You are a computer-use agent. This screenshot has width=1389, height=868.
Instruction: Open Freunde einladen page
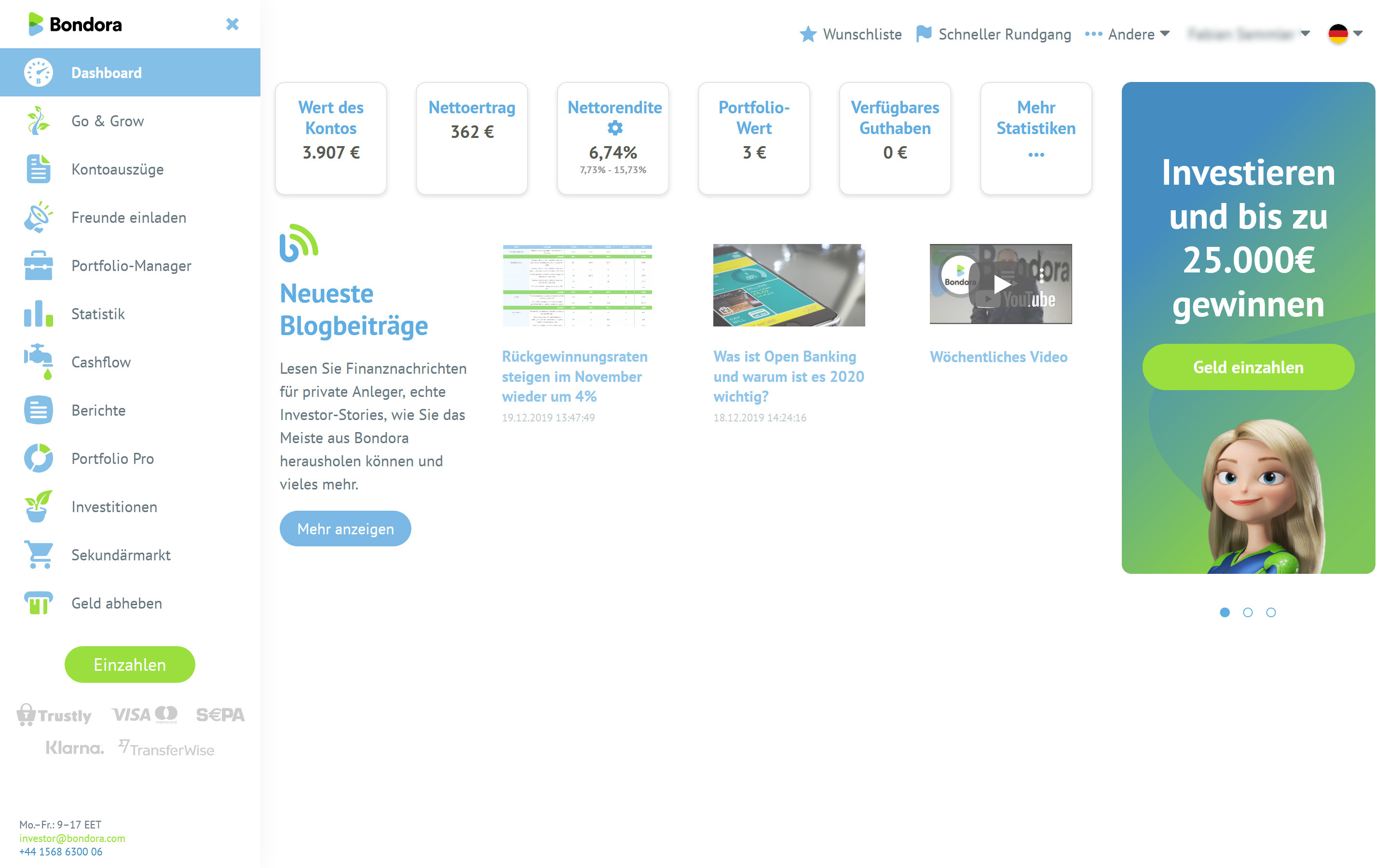coord(130,217)
